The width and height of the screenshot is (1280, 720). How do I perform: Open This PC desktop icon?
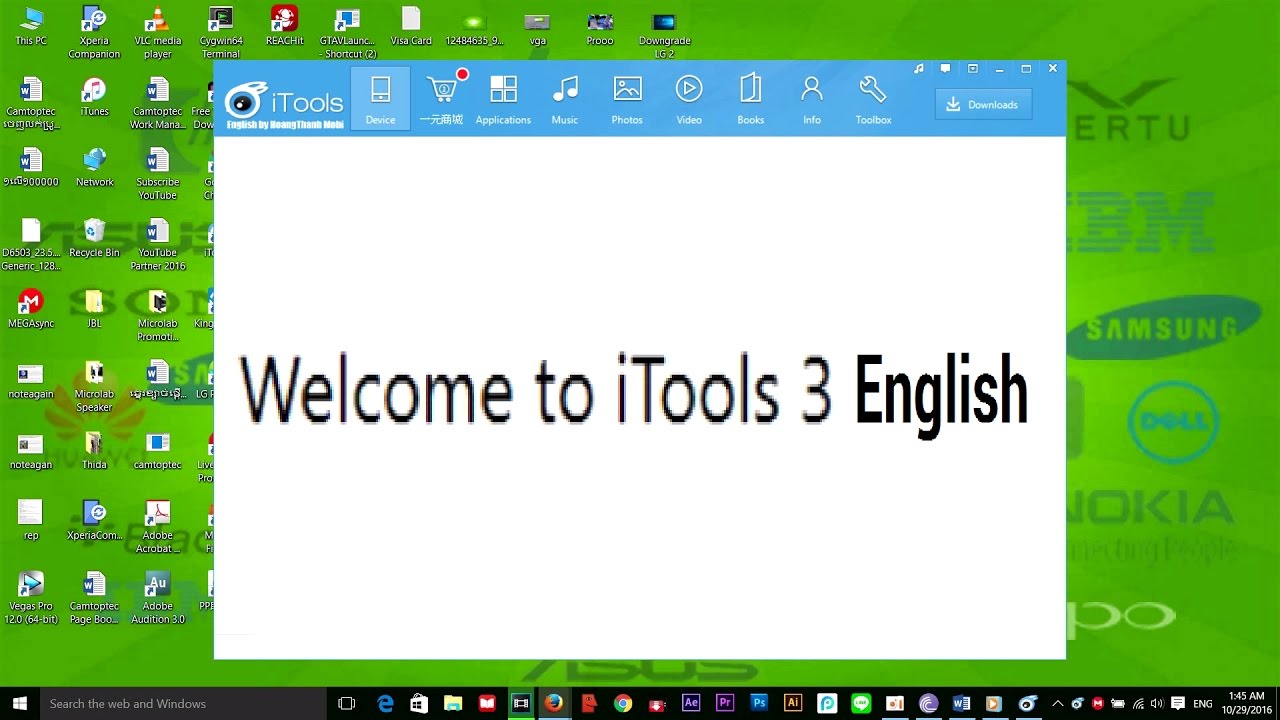pyautogui.click(x=31, y=27)
